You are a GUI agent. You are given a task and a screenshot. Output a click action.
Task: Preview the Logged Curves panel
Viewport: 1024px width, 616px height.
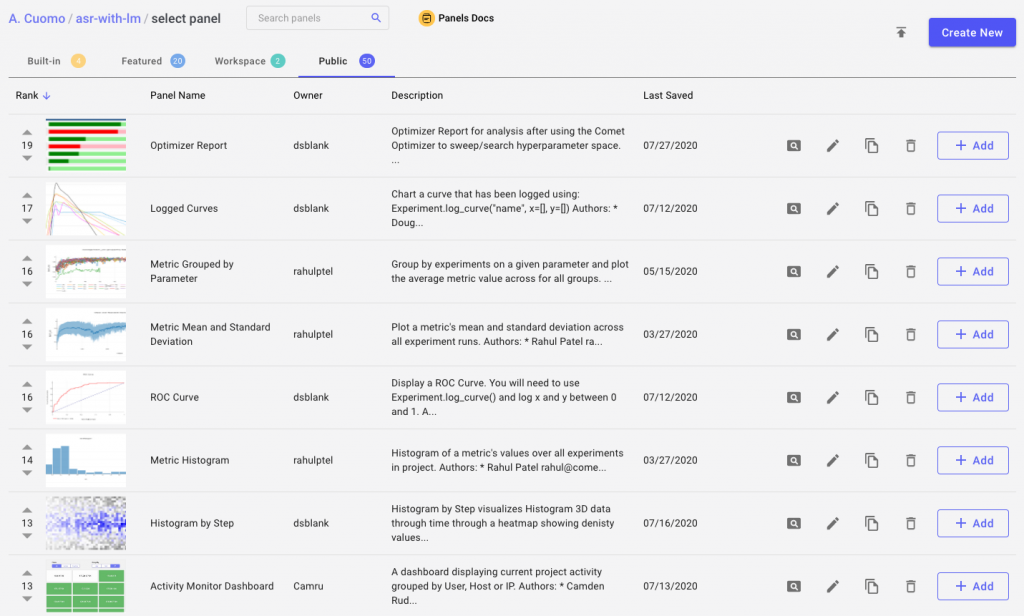click(x=793, y=209)
